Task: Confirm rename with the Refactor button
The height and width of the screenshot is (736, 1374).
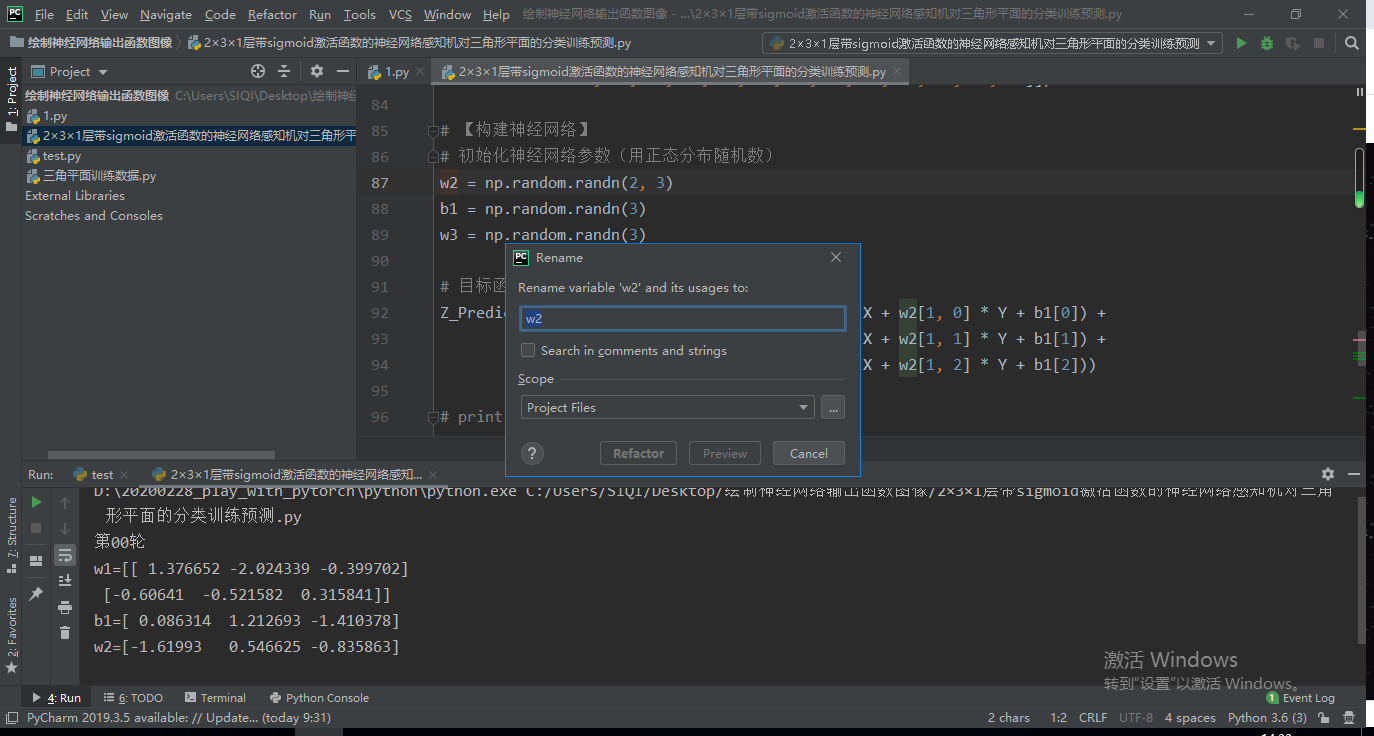Action: 638,452
